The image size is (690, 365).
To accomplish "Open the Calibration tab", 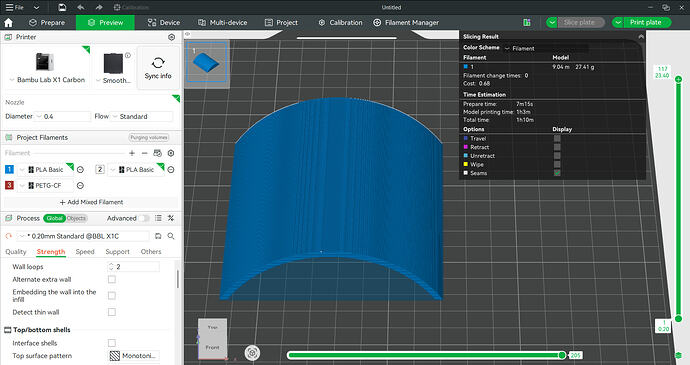I will pos(340,22).
